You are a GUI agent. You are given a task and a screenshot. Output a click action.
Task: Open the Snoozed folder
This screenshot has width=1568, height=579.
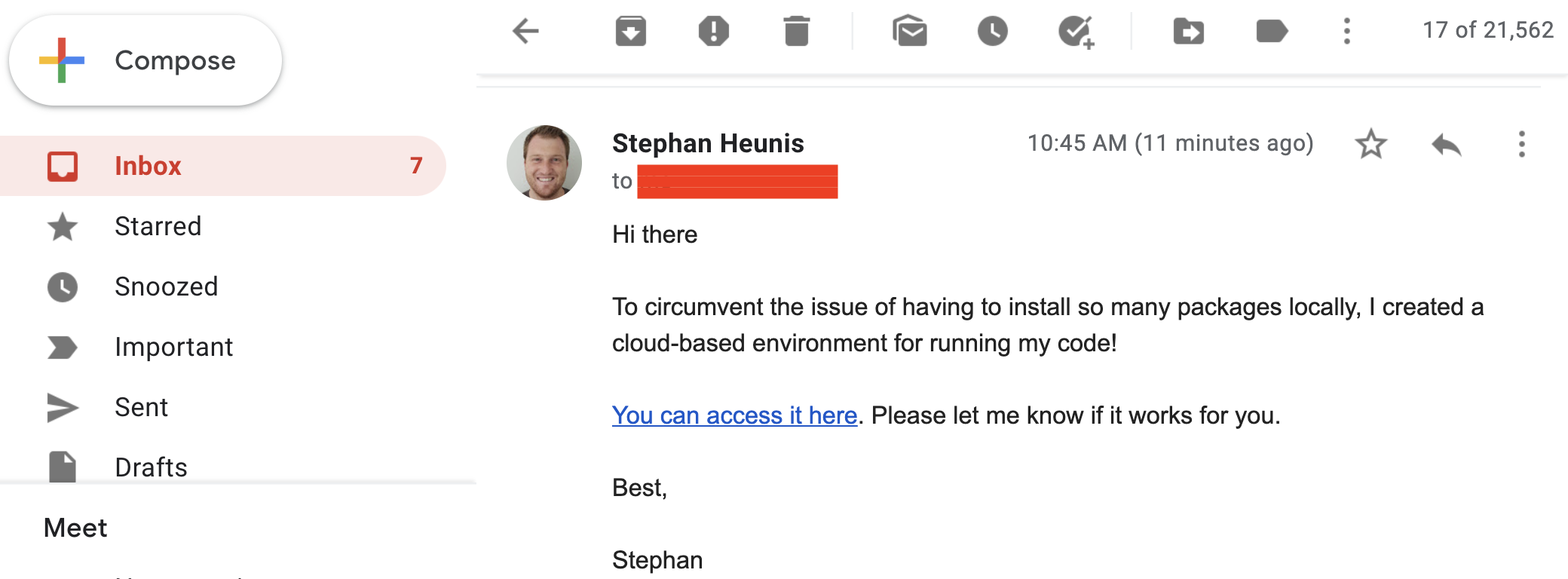tap(166, 286)
